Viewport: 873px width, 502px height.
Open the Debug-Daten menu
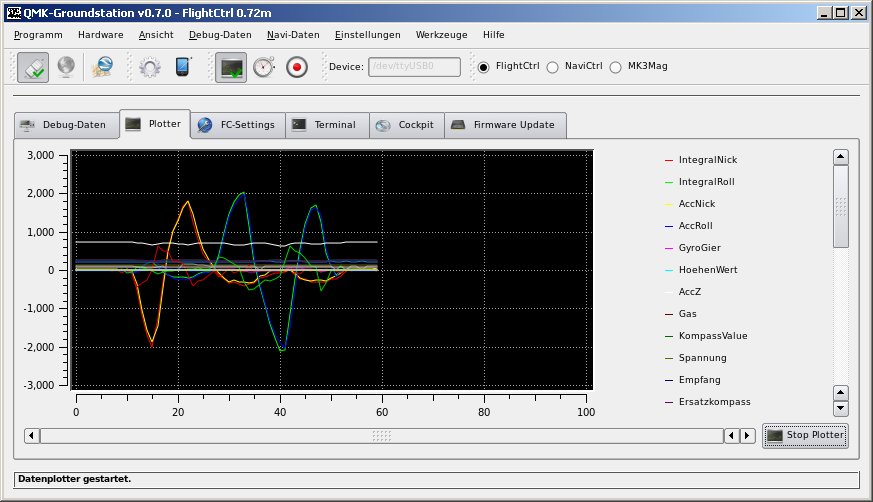[x=220, y=34]
